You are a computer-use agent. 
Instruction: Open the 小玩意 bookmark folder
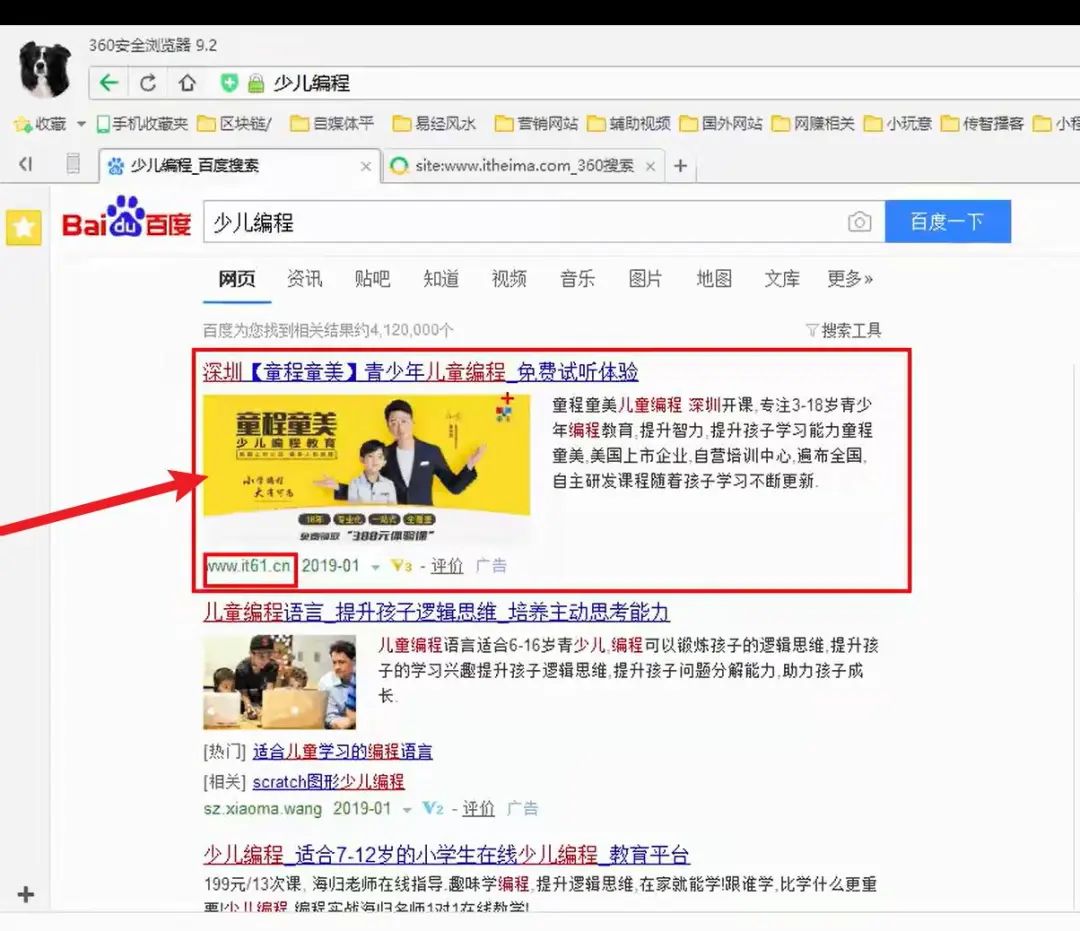898,124
